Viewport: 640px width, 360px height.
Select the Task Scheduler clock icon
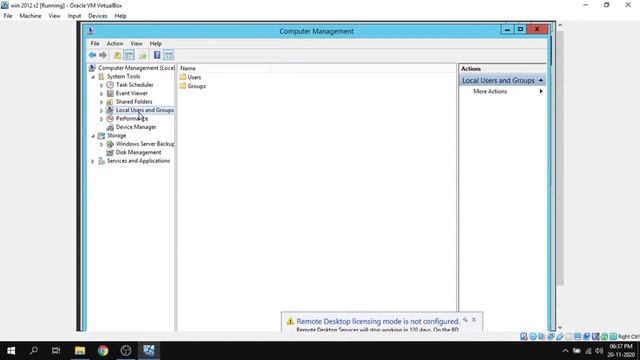110,85
